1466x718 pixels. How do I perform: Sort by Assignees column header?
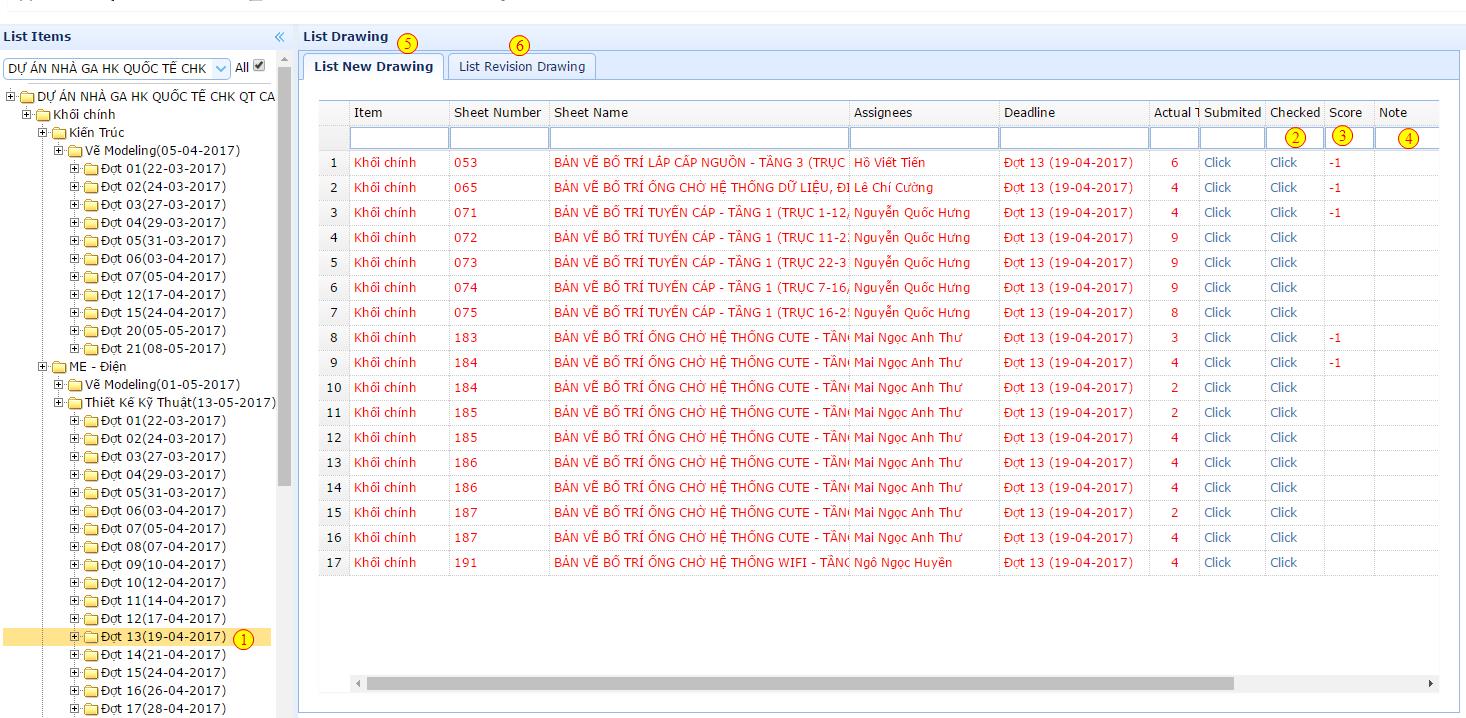click(924, 113)
